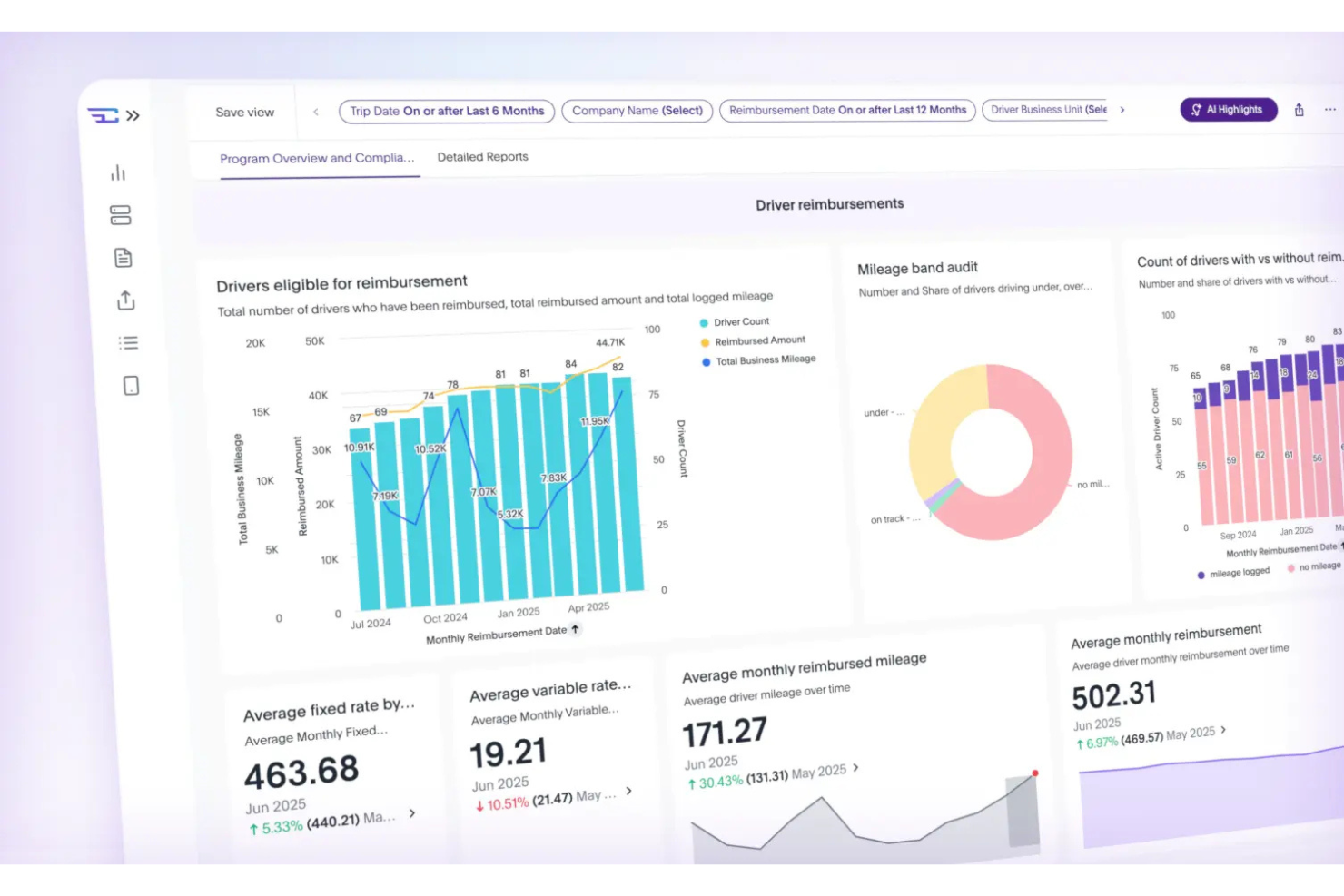Open the mobile device icon in sidebar

coord(131,385)
